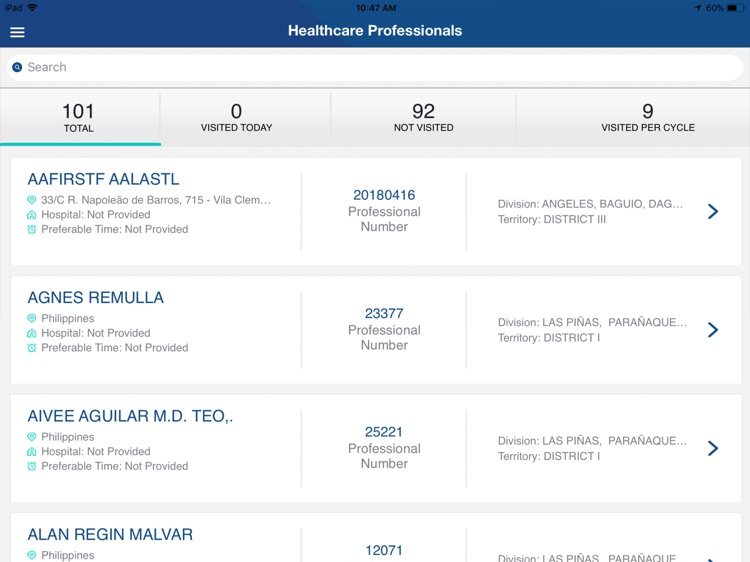Select professional number 12071
This screenshot has width=750, height=562.
[x=384, y=551]
